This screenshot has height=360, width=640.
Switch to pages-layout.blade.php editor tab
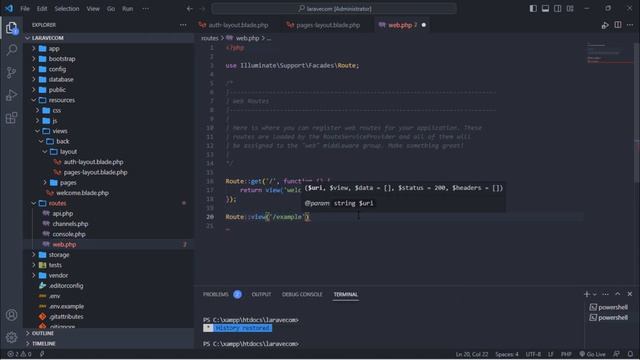(323, 25)
